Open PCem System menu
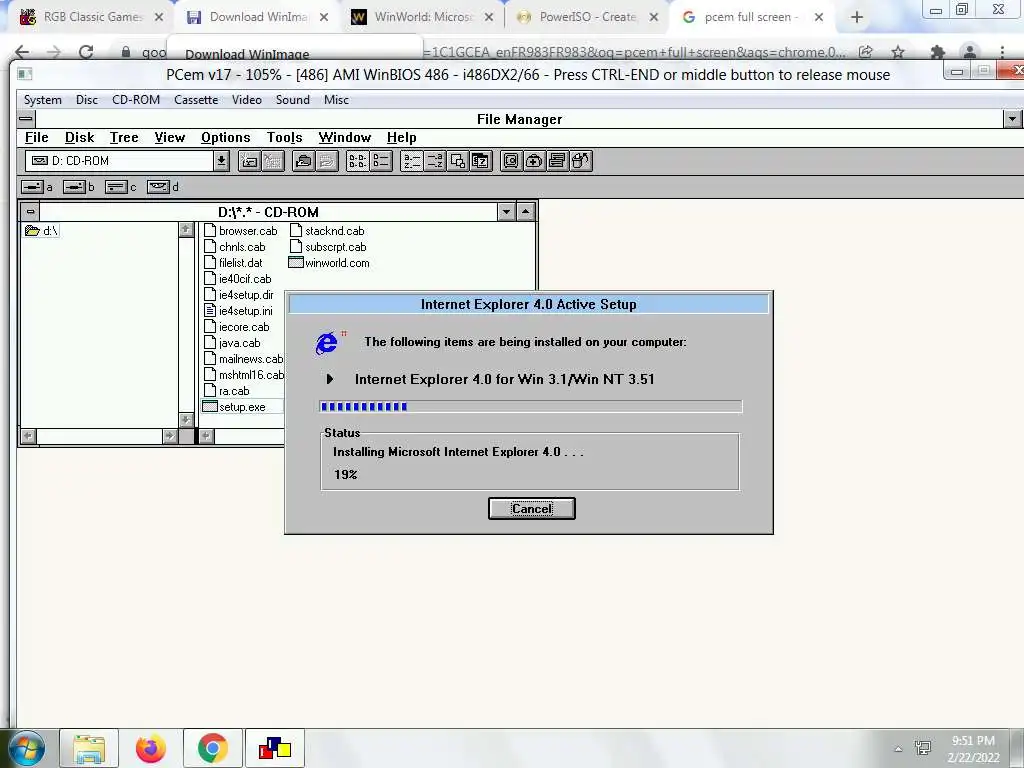 point(42,100)
